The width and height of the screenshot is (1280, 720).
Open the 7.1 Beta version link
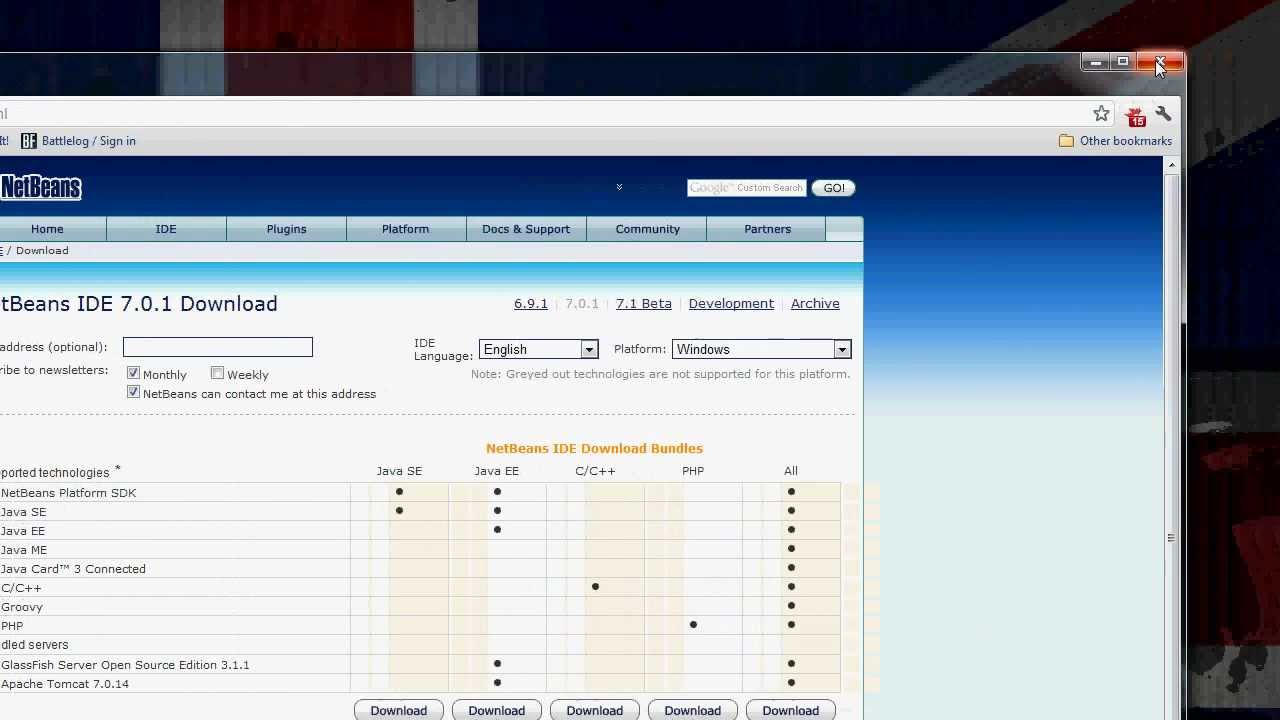644,304
